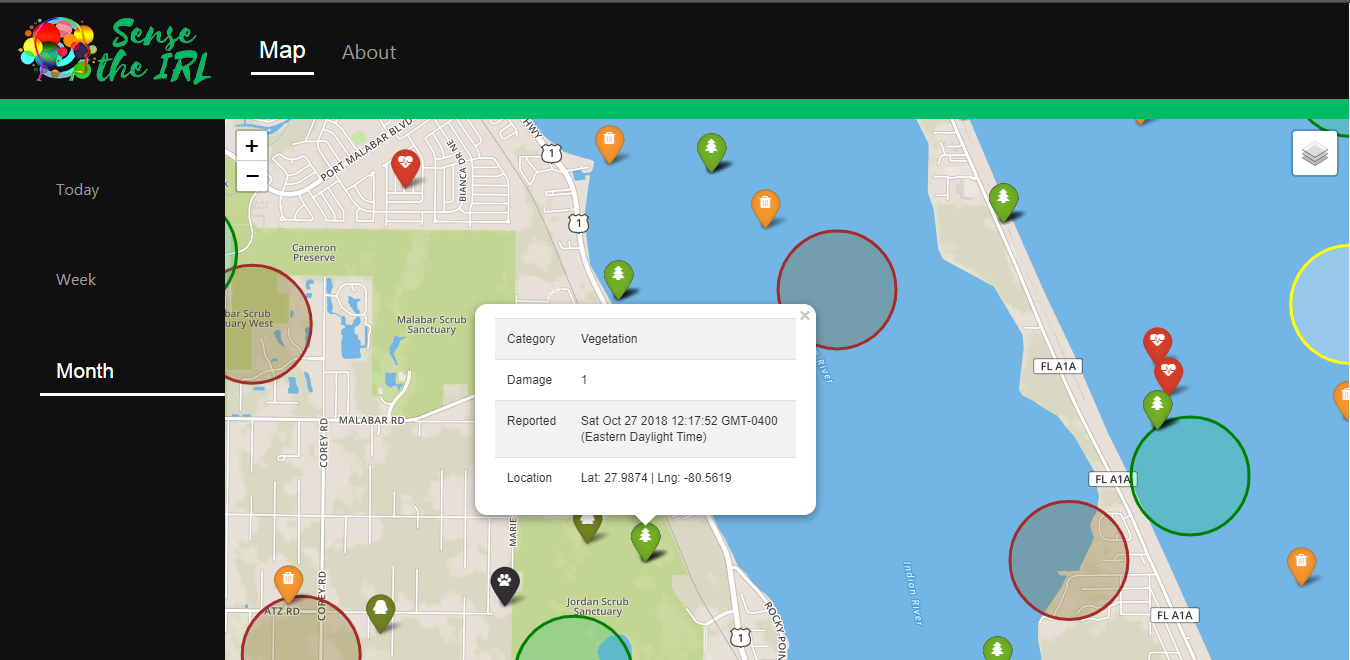Click red circle over Malabar Scrub Sanctuary West
The height and width of the screenshot is (660, 1350).
262,323
